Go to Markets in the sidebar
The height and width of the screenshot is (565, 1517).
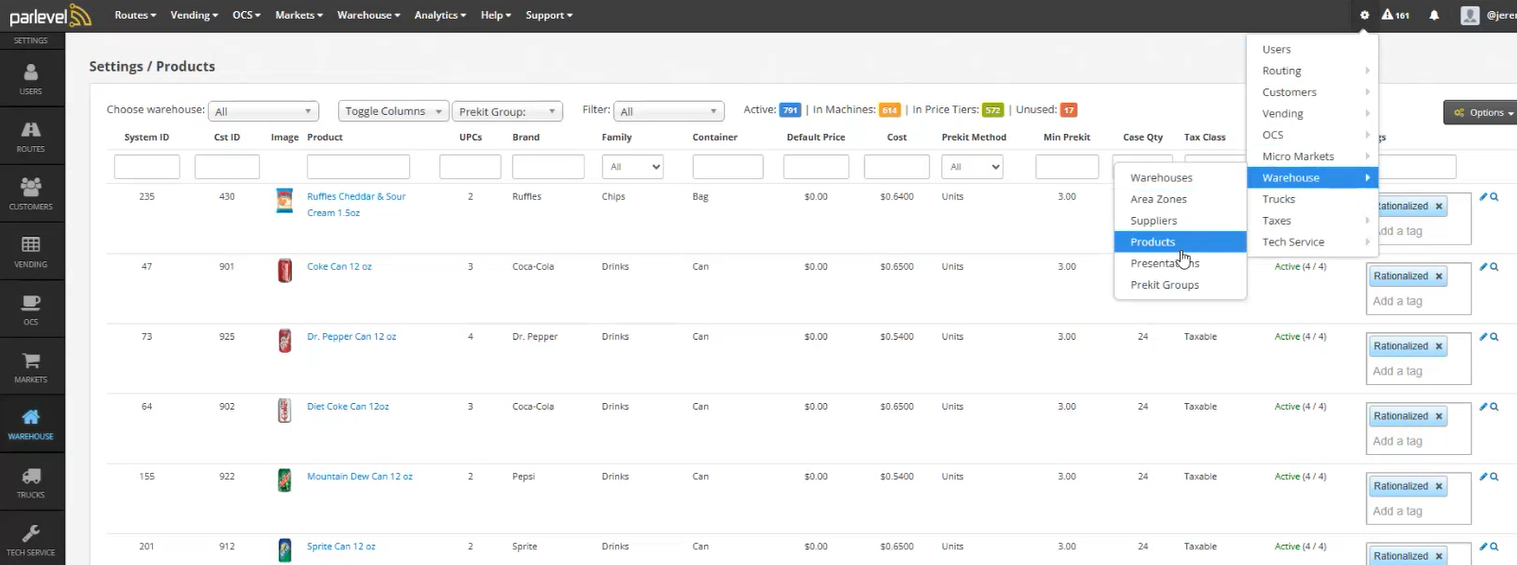coord(31,368)
